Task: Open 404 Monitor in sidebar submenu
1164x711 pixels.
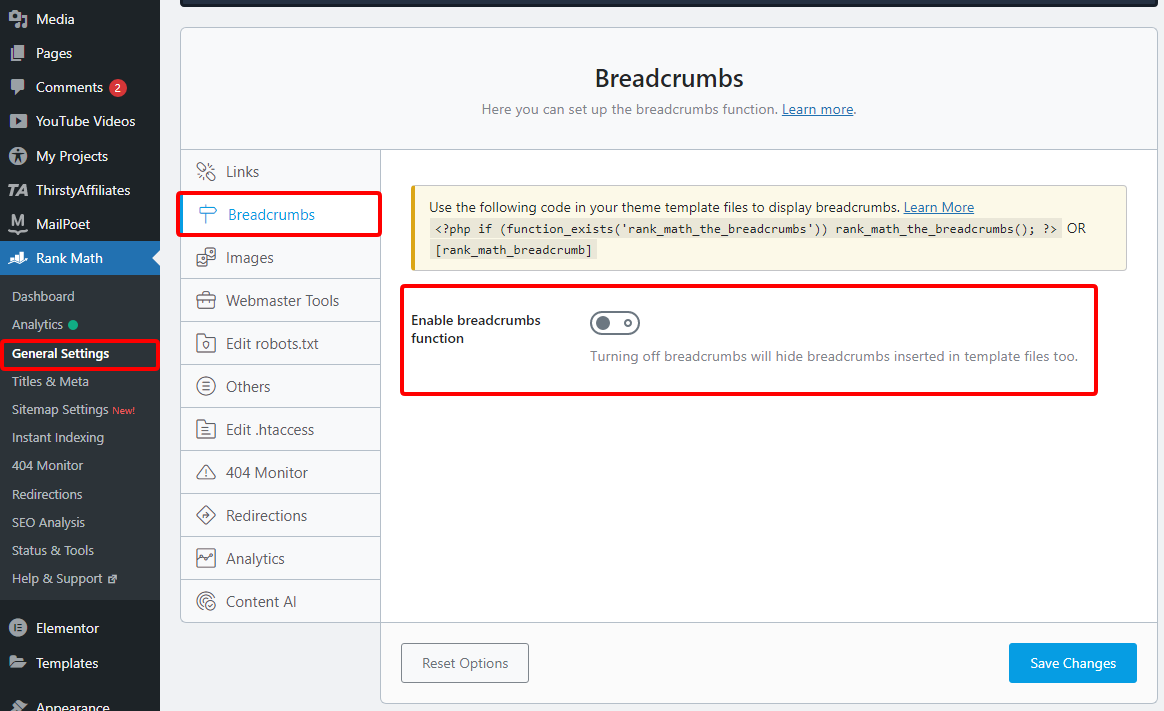Action: point(48,466)
